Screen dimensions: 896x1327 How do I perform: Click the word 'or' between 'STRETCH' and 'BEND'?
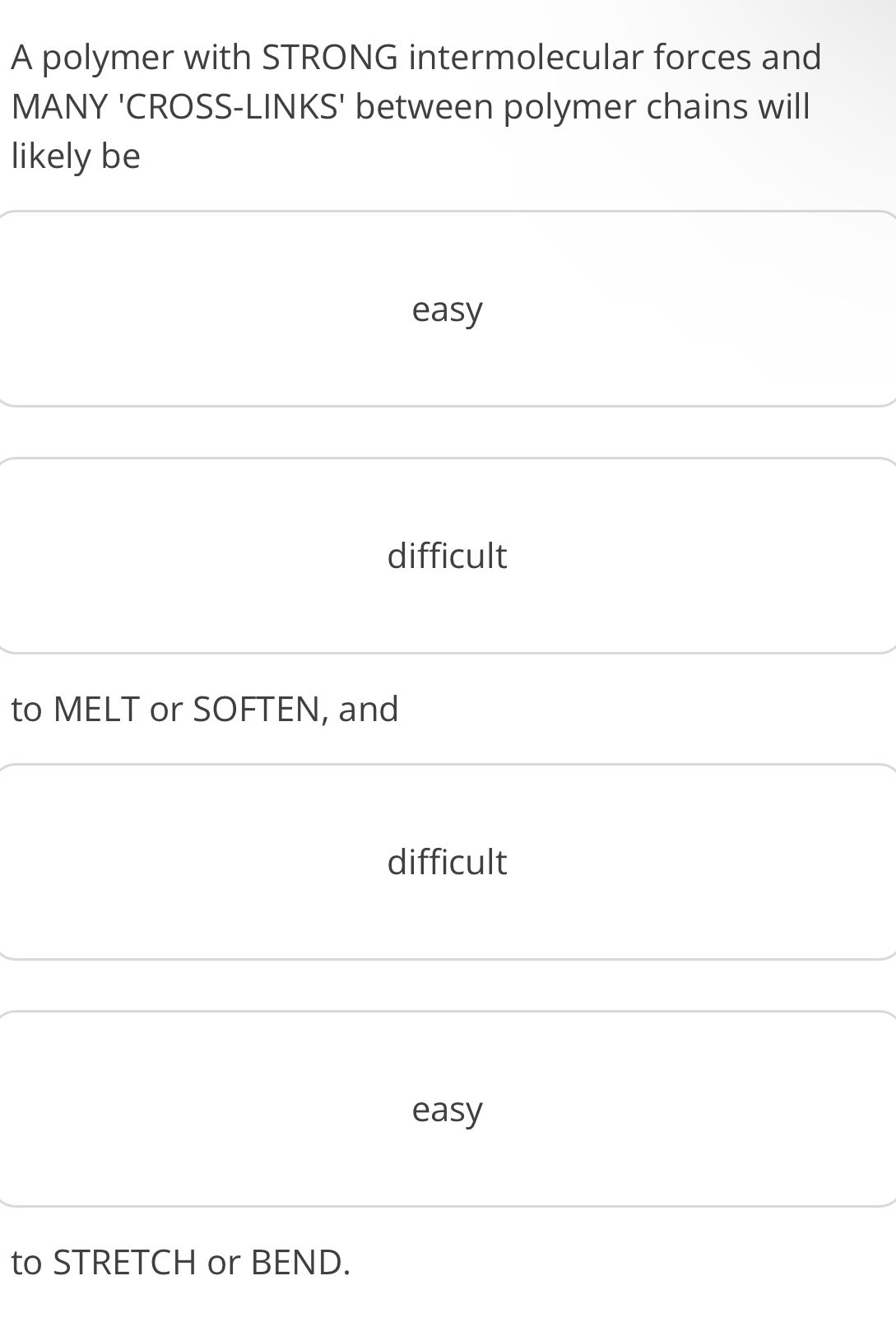point(223,1262)
